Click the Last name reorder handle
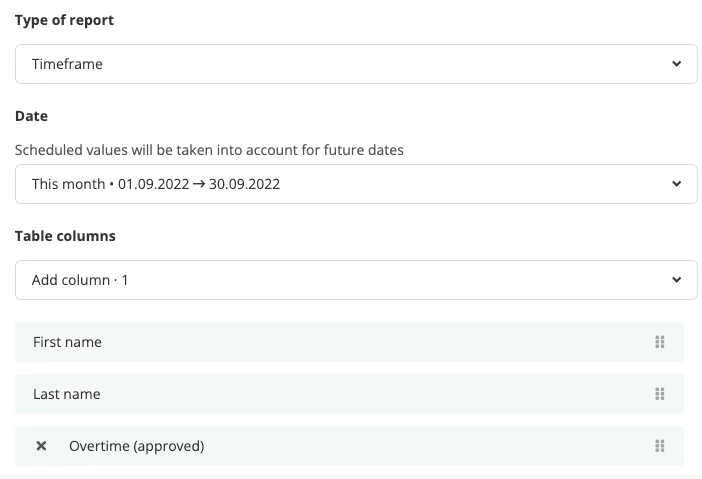This screenshot has height=479, width=702. coord(659,394)
